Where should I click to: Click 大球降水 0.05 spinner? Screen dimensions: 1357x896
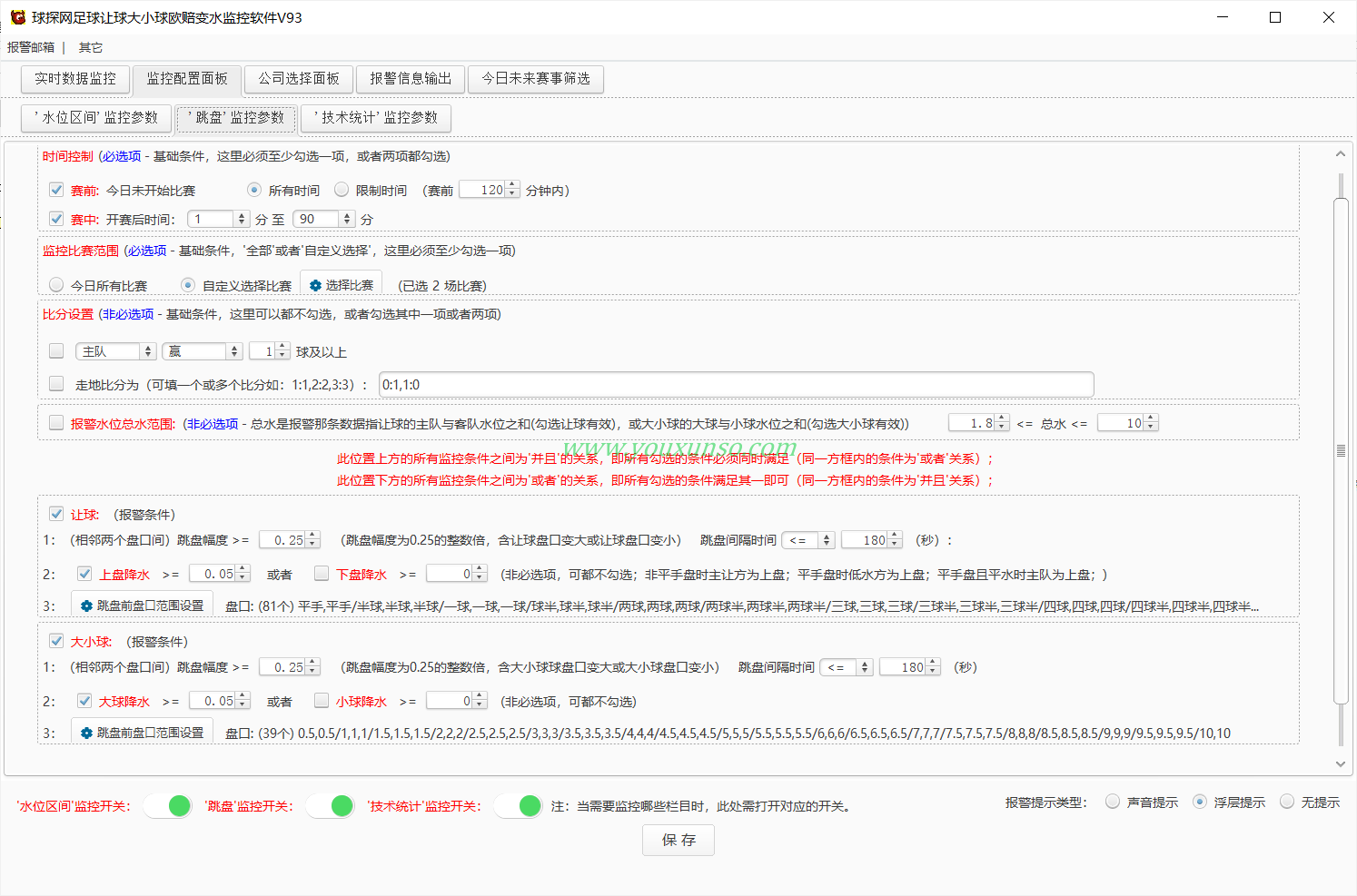pos(219,701)
